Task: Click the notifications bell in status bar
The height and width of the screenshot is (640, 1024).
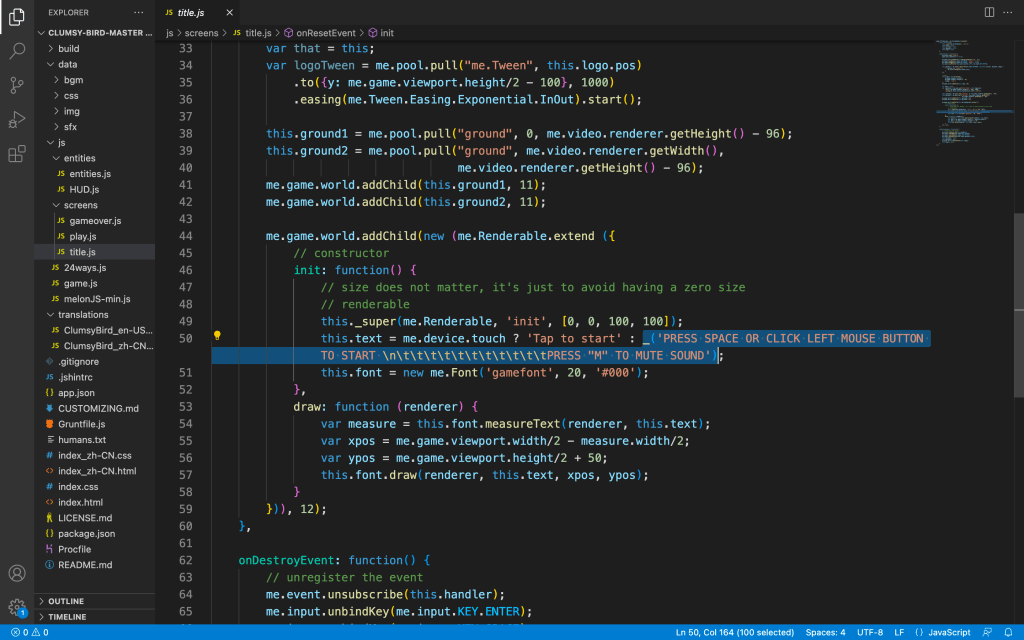Action: click(x=1008, y=632)
